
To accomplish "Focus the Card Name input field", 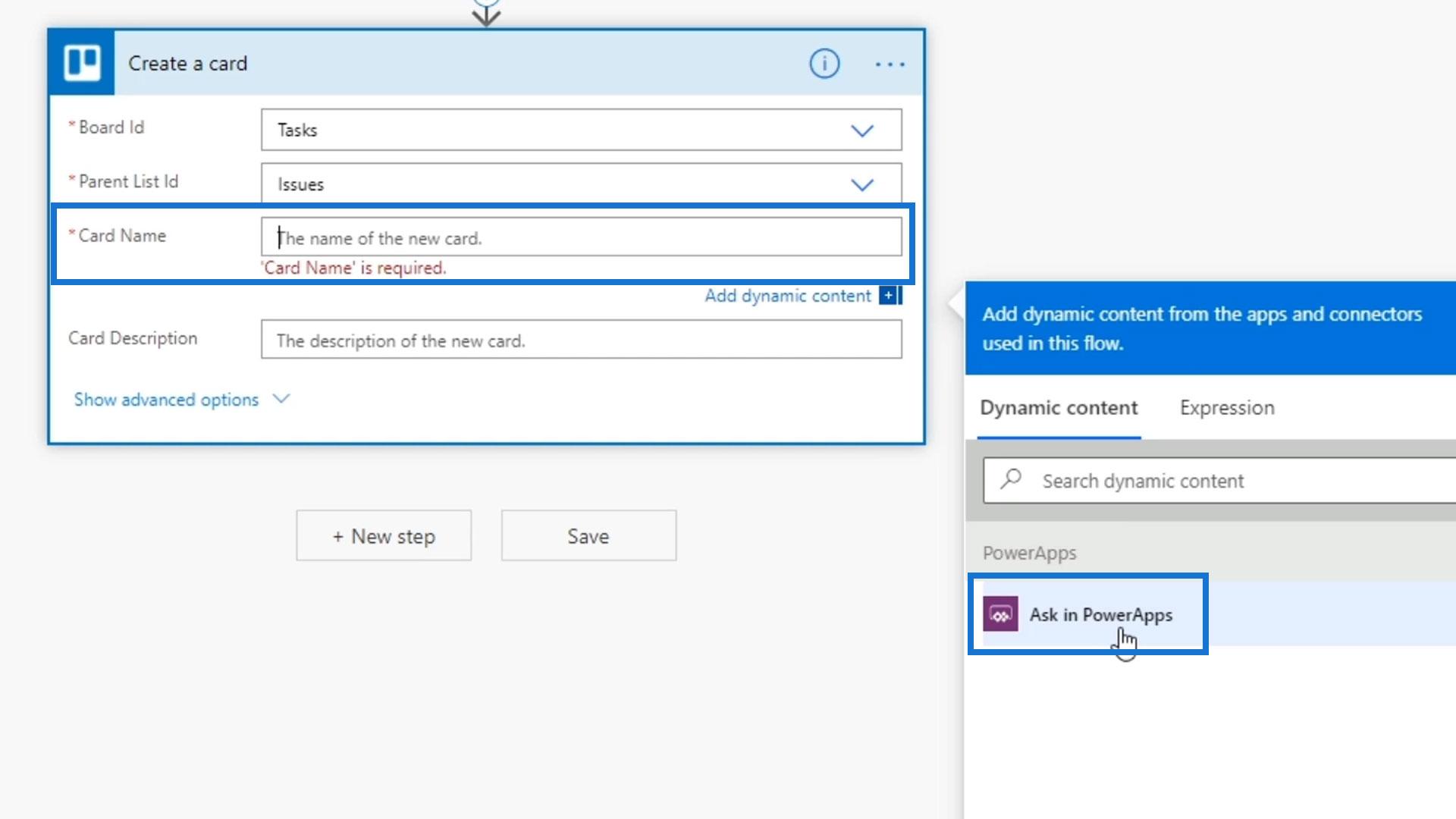I will click(x=581, y=238).
